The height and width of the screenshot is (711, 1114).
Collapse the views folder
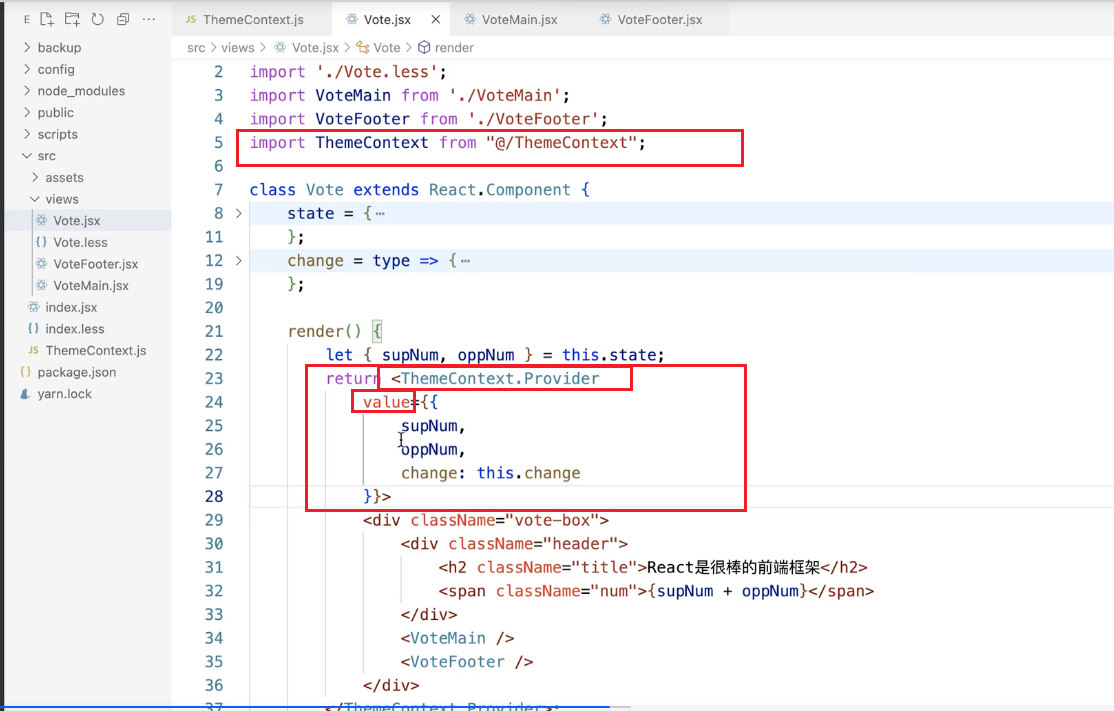(x=35, y=199)
